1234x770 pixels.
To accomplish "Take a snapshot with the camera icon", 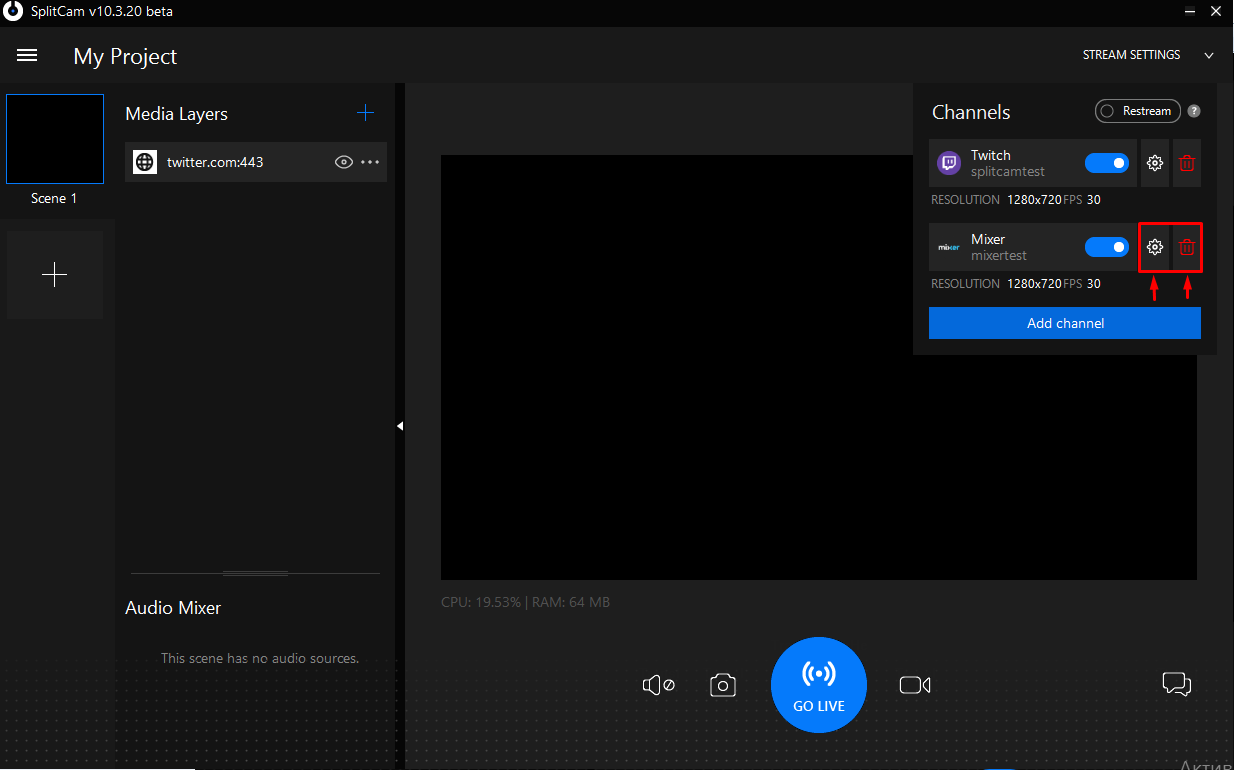I will coord(723,684).
